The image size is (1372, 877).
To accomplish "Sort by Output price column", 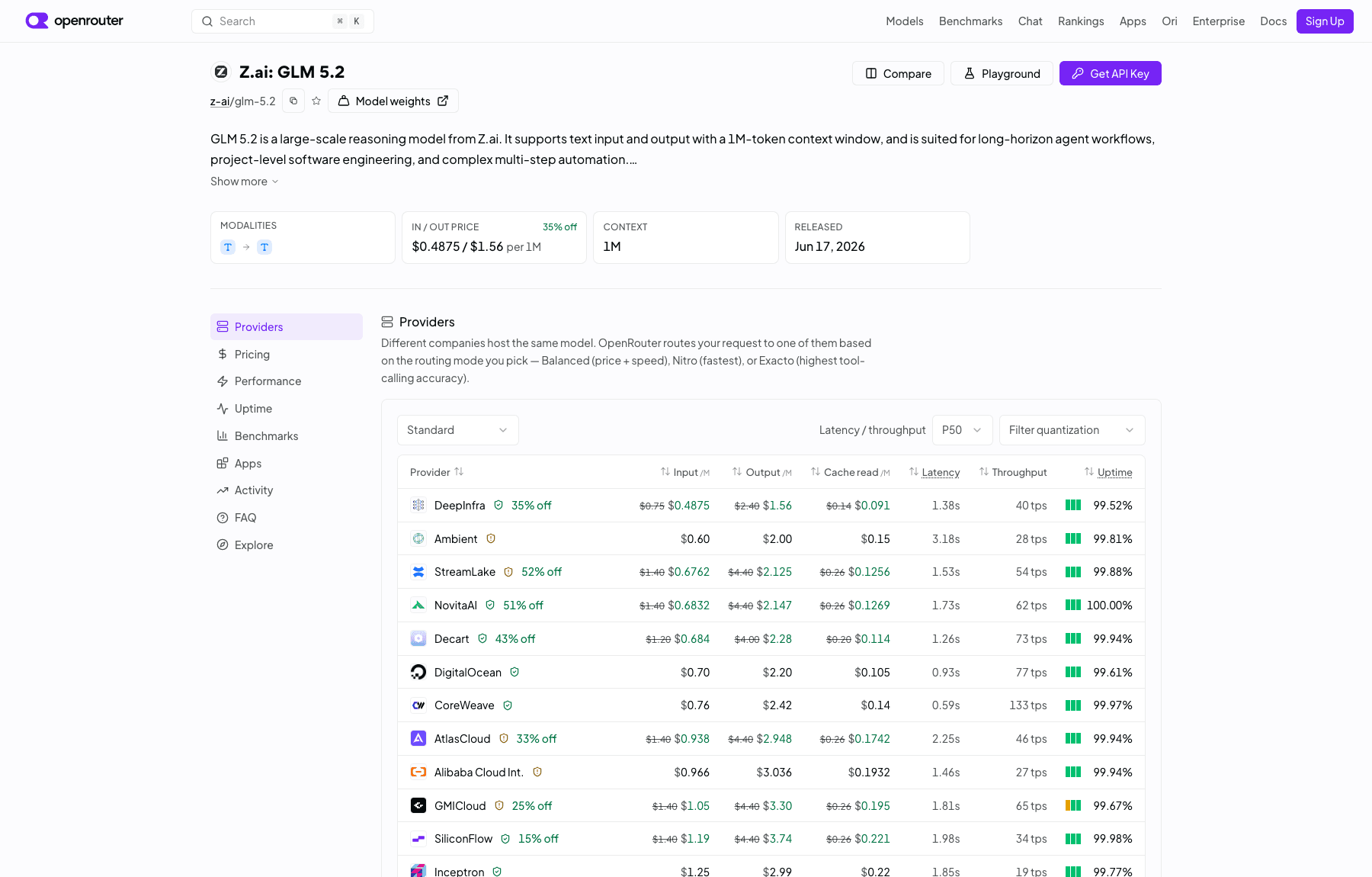I will coord(762,472).
